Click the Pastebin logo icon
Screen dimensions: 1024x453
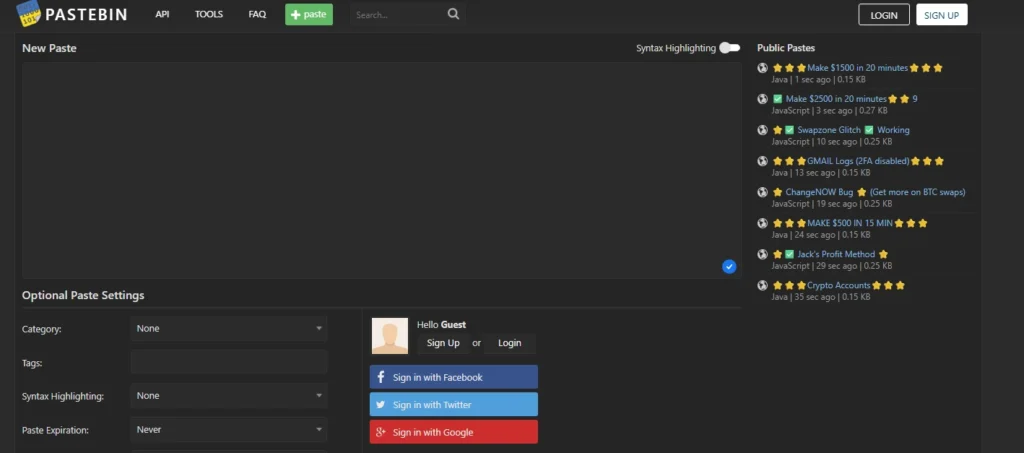[28, 14]
